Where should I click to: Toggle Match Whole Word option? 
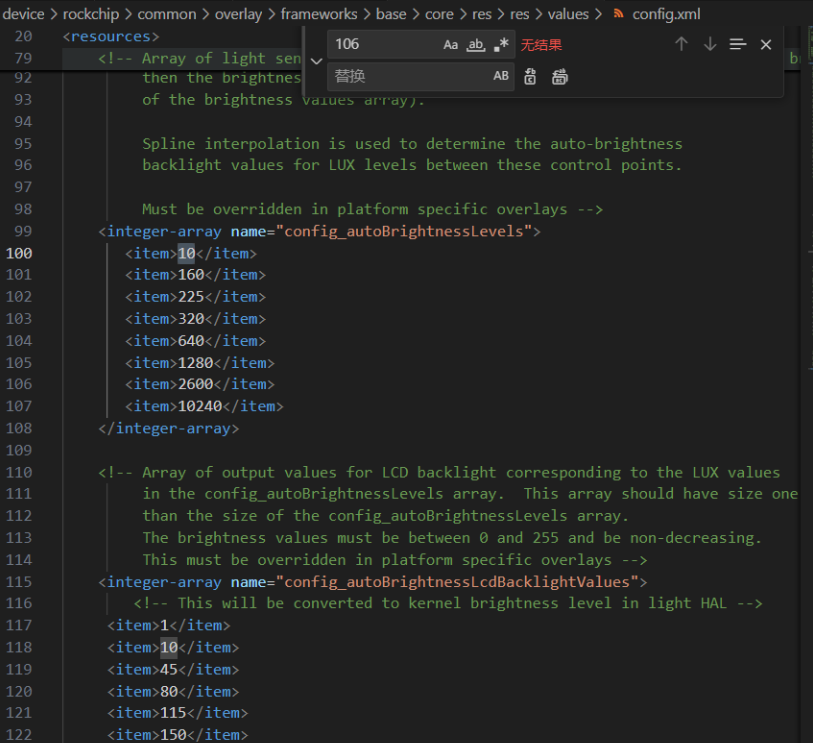(475, 45)
